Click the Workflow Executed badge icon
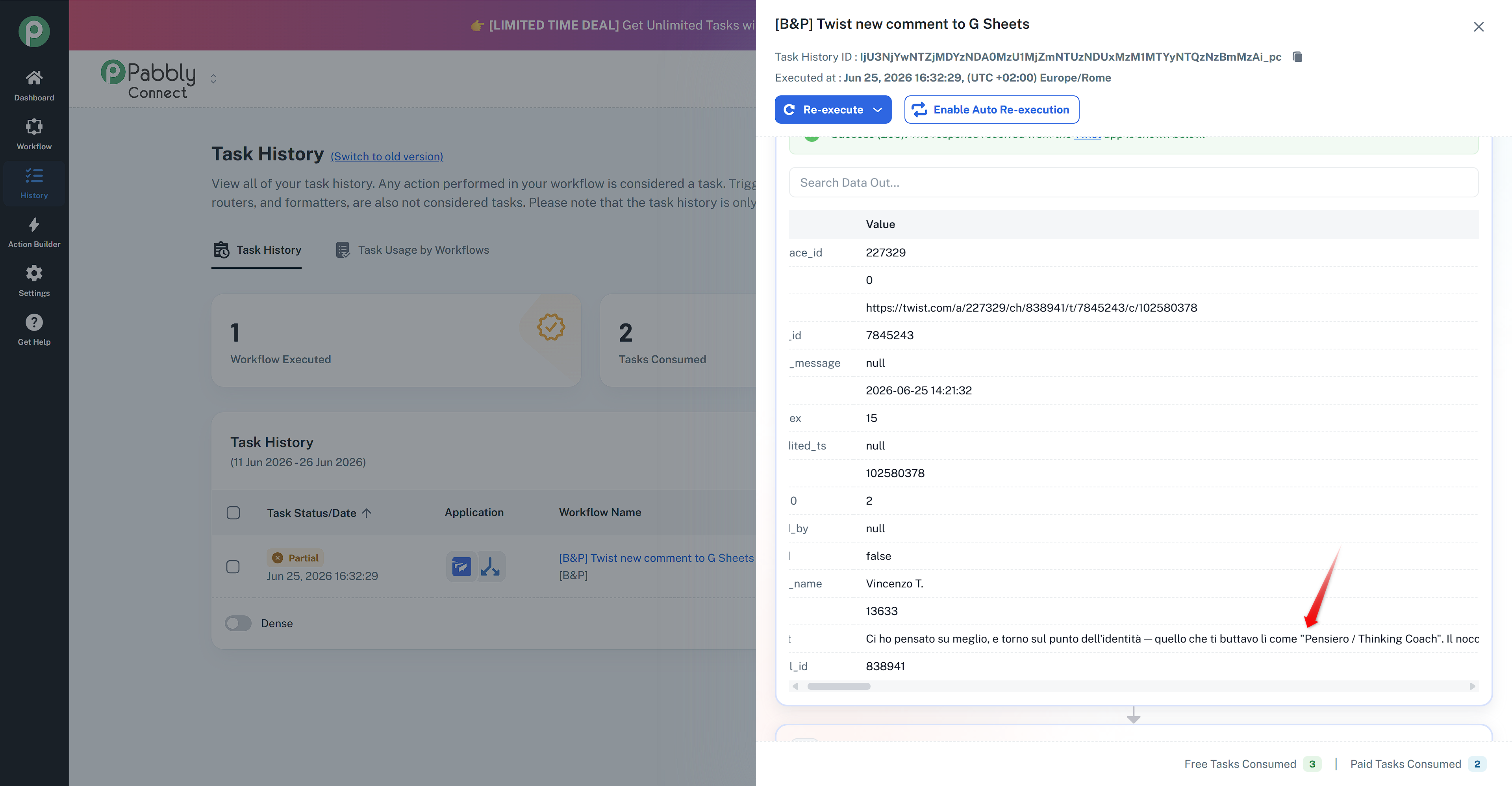 click(550, 327)
